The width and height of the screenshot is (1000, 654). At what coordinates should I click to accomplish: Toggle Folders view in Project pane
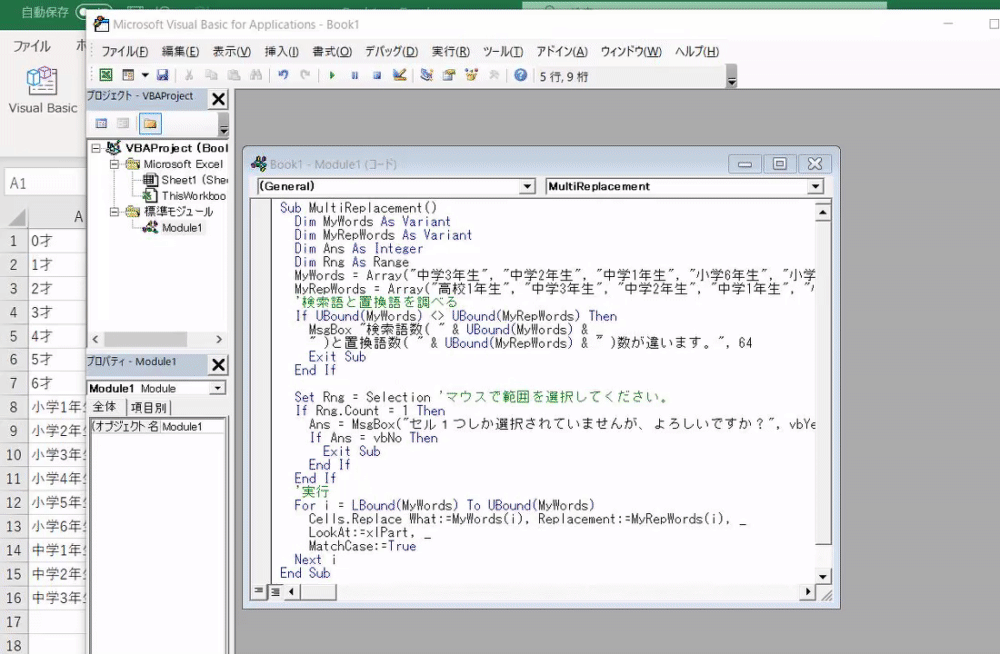149,123
